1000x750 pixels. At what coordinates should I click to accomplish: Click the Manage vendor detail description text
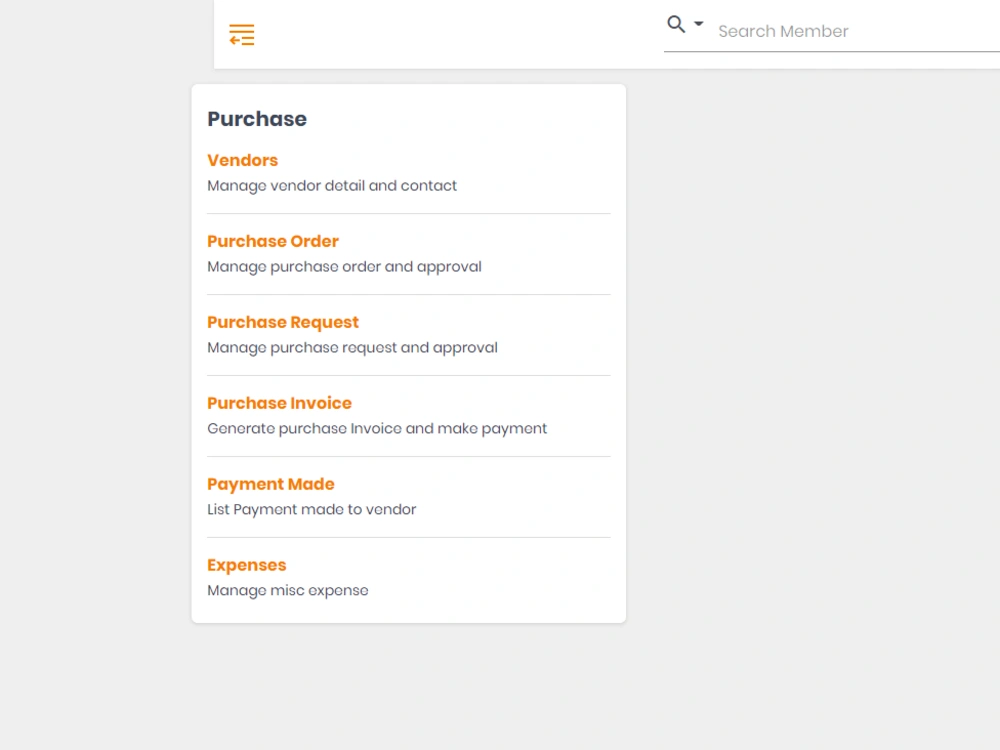click(332, 186)
